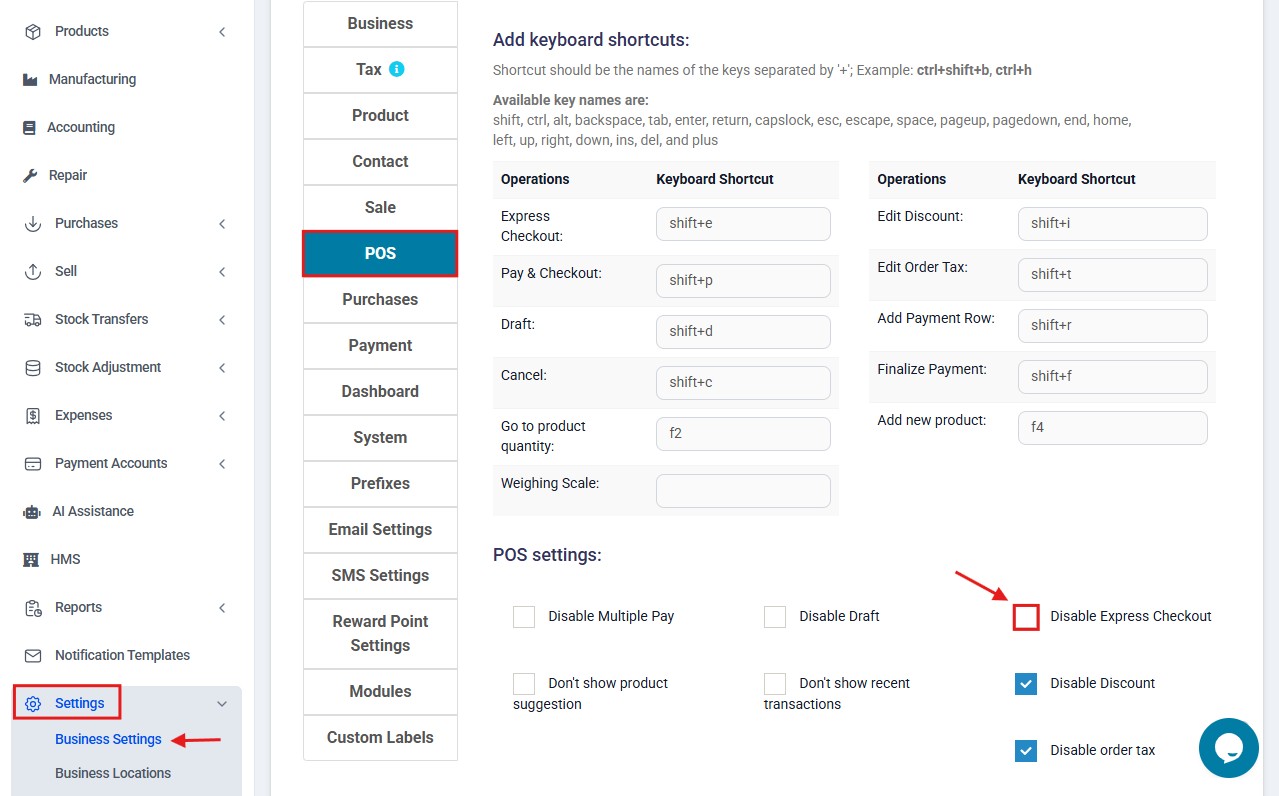Open the chat support bubble icon
This screenshot has width=1279, height=796.
[1229, 748]
